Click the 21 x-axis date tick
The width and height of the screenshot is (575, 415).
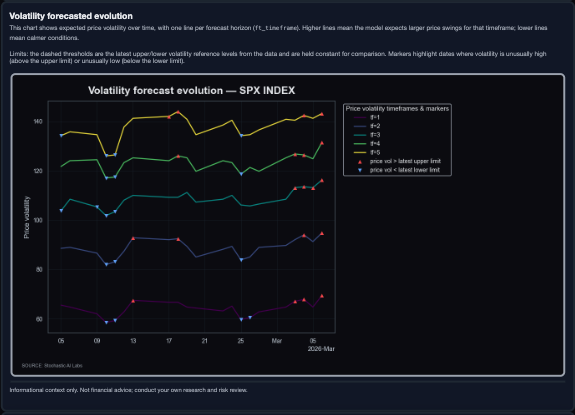coord(205,341)
